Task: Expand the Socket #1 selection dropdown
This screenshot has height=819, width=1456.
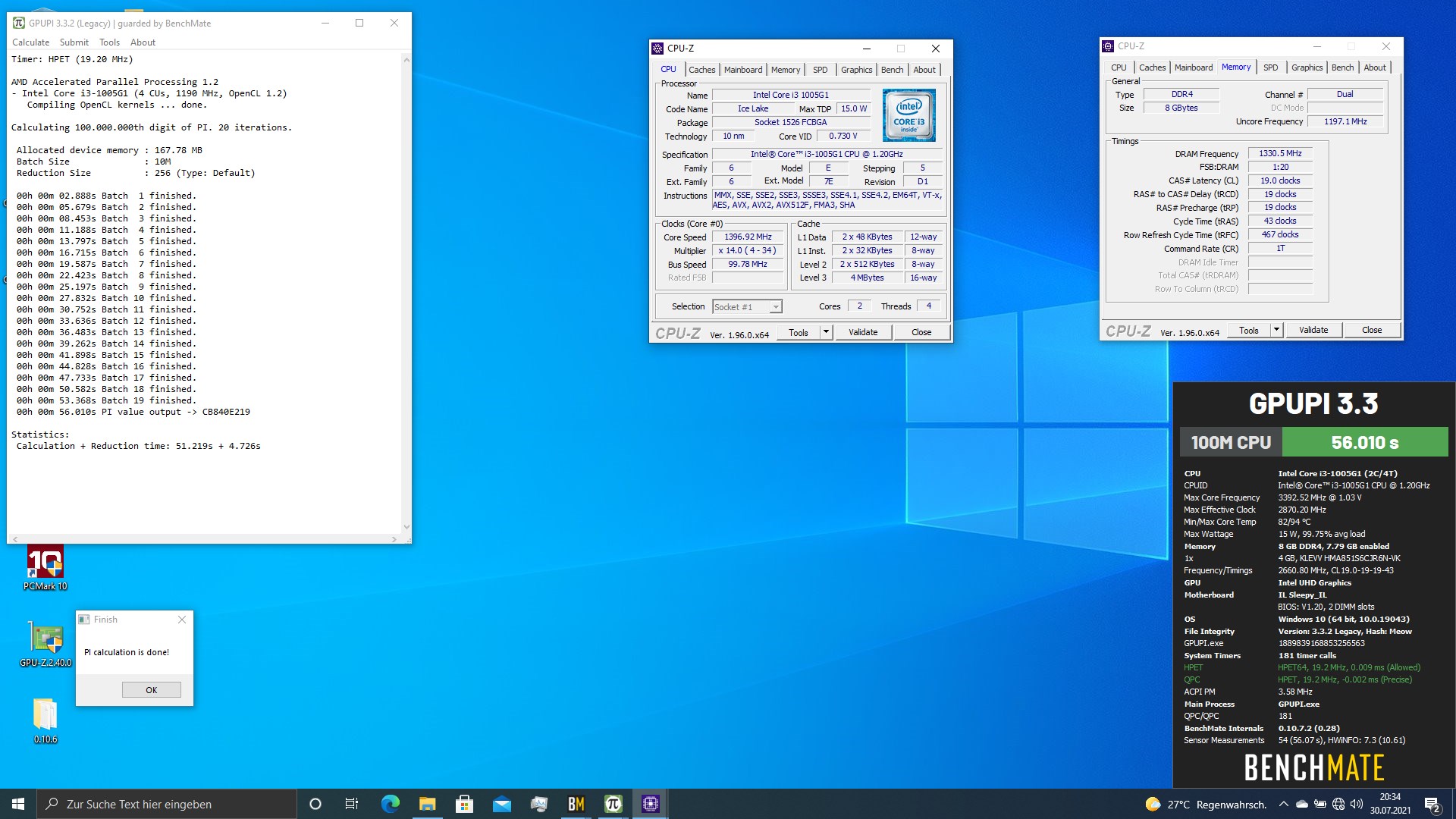Action: click(x=776, y=307)
